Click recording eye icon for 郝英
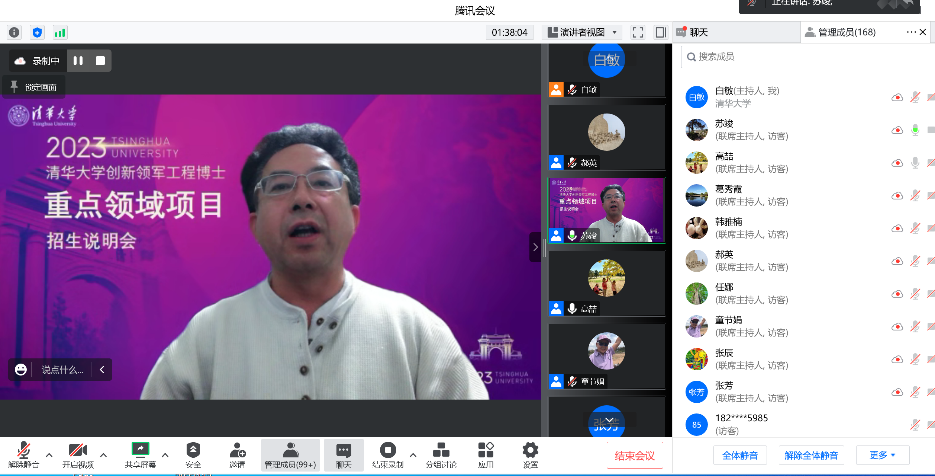Image resolution: width=935 pixels, height=476 pixels. click(x=897, y=261)
